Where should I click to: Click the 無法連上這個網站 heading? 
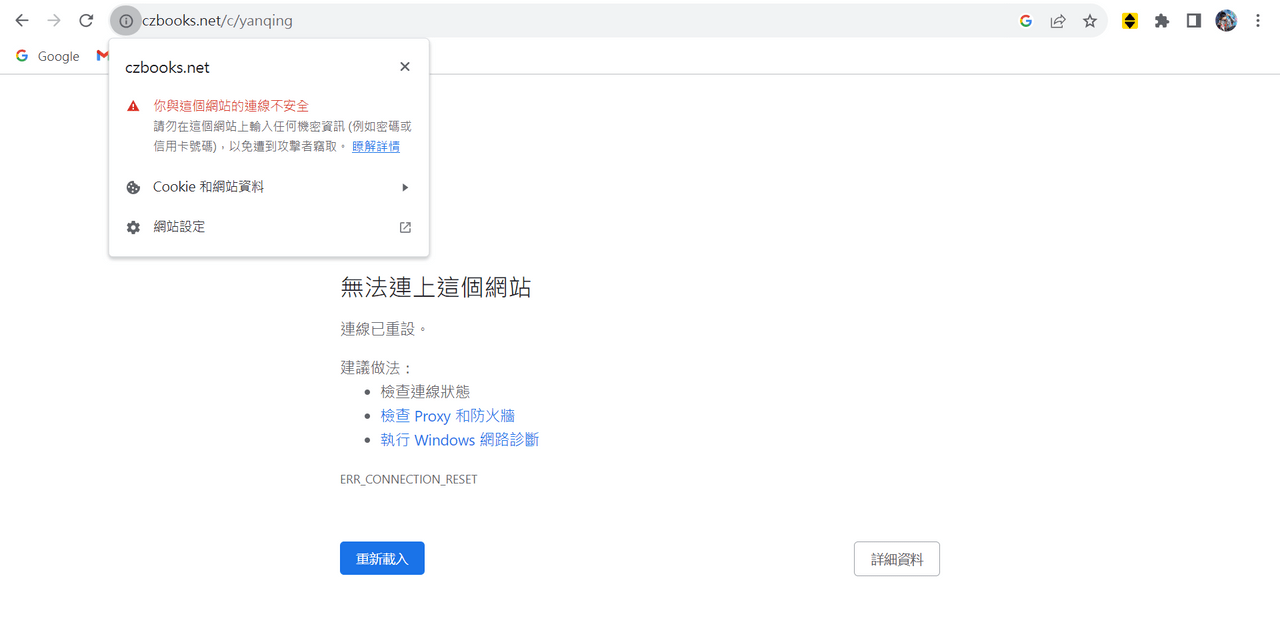(436, 288)
